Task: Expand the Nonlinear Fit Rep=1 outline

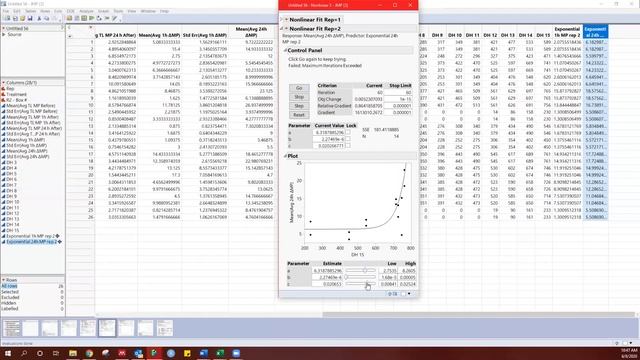Action: click(282, 19)
